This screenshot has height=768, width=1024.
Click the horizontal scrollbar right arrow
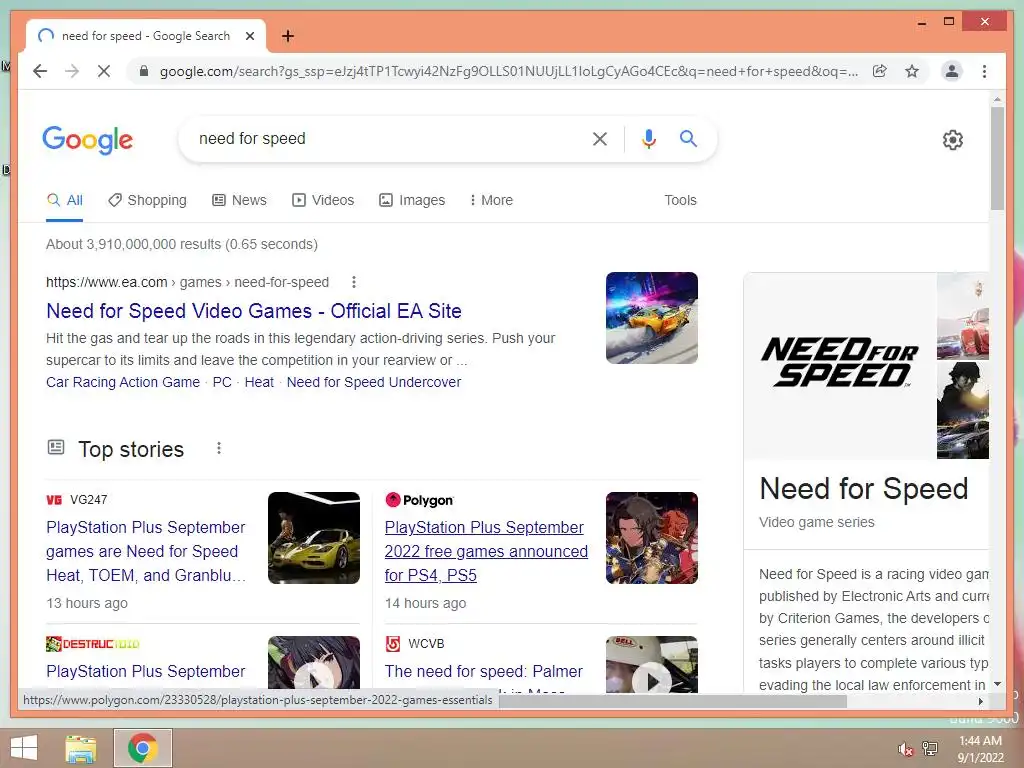pos(981,701)
